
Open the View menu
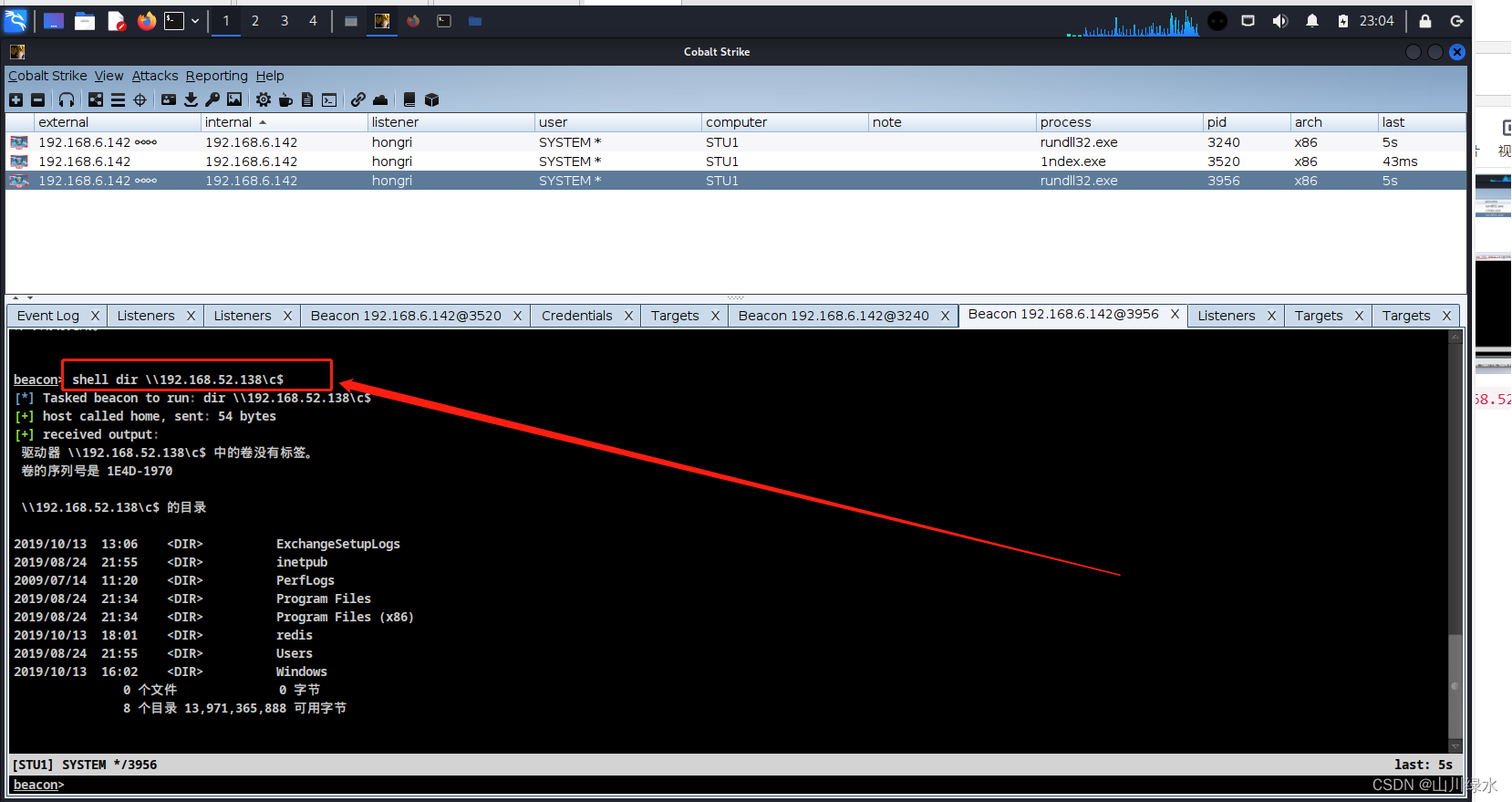tap(109, 76)
